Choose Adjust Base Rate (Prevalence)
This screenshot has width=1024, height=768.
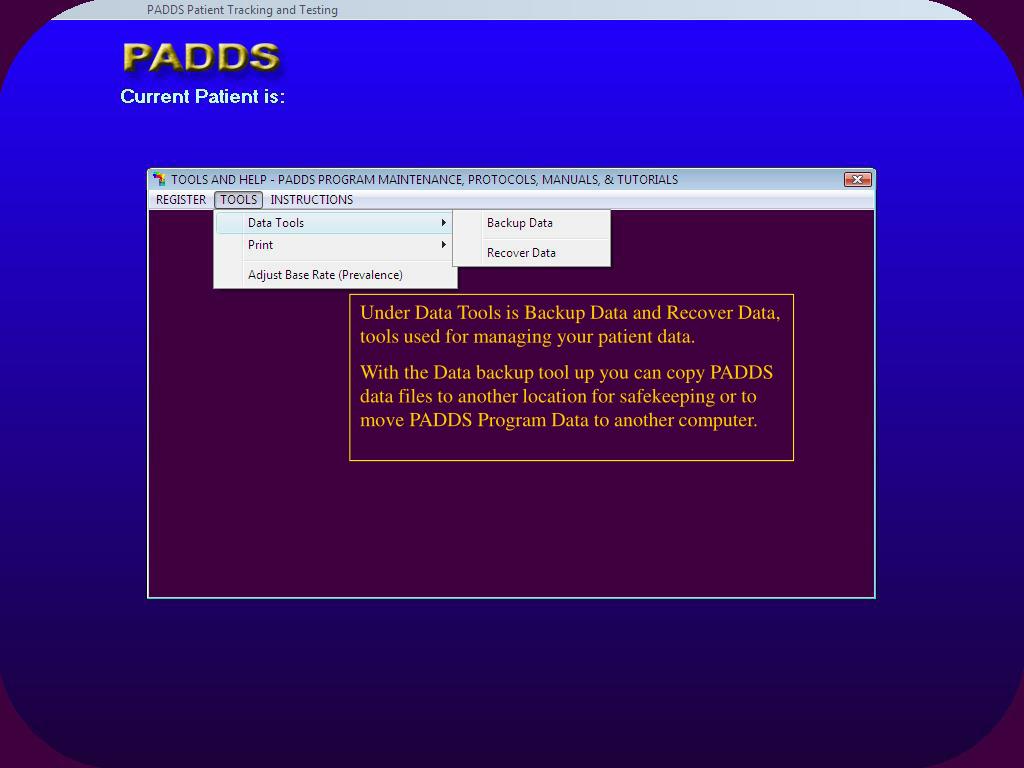pos(334,275)
